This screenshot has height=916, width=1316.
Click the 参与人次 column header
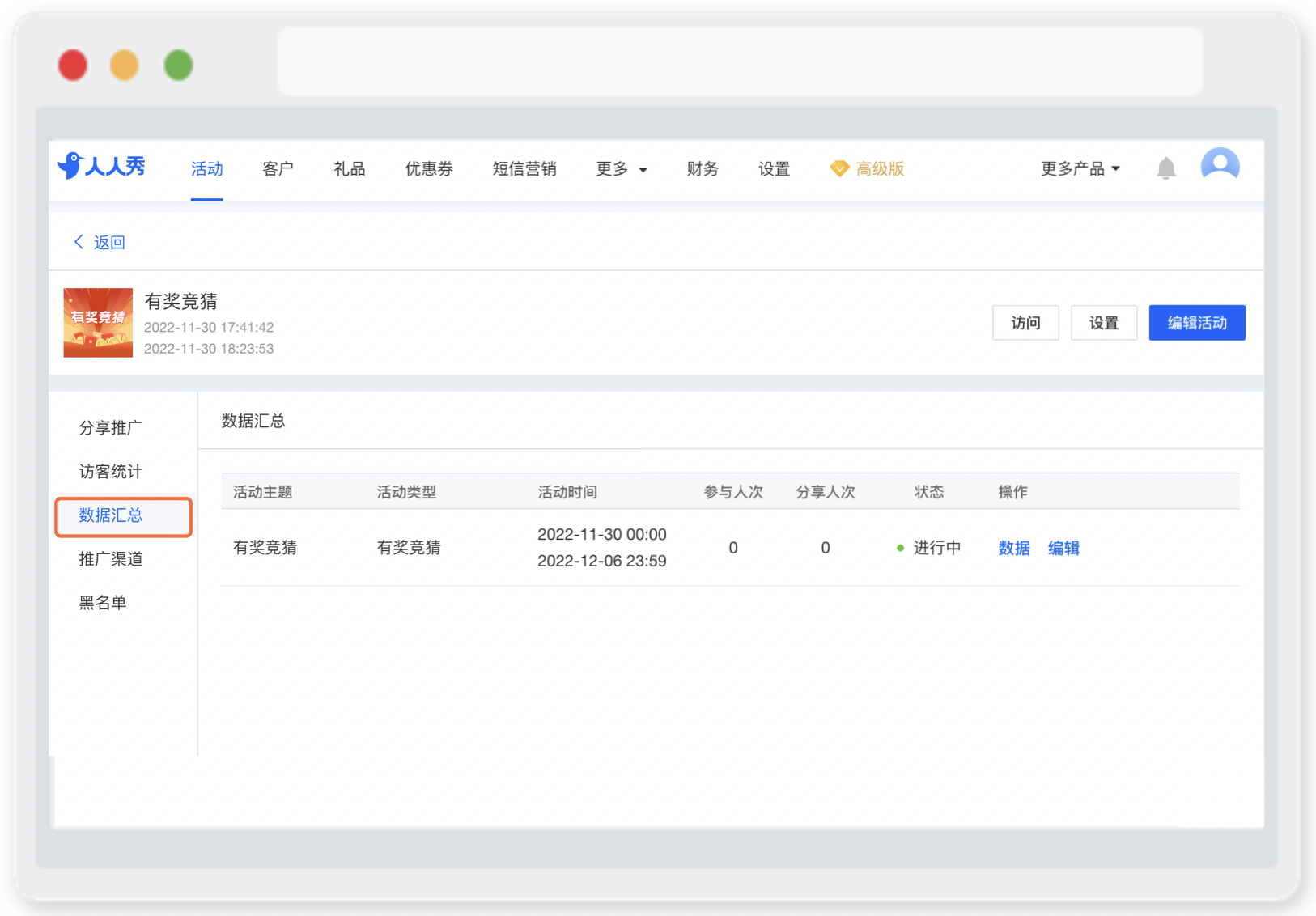pyautogui.click(x=733, y=492)
